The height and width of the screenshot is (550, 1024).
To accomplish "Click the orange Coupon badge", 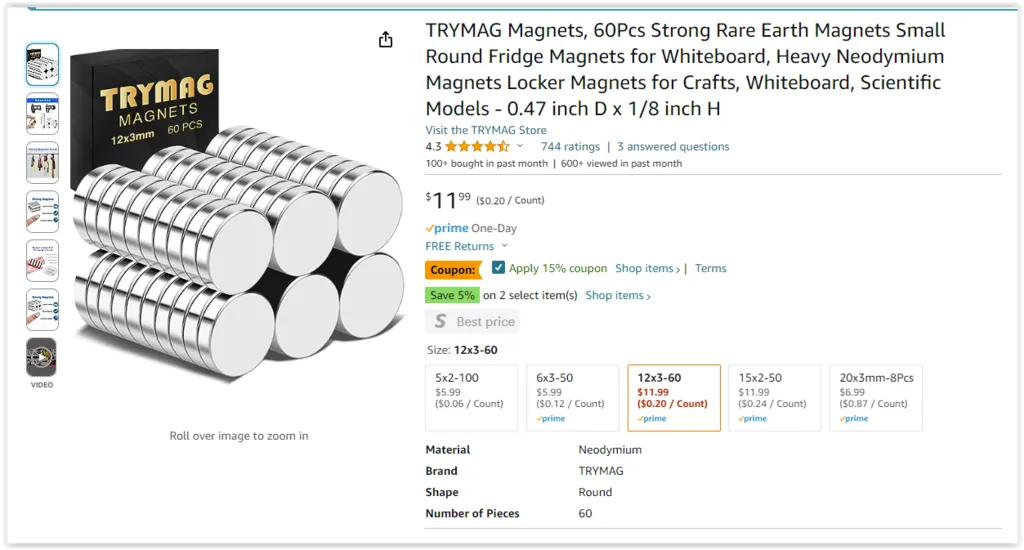I will [453, 270].
